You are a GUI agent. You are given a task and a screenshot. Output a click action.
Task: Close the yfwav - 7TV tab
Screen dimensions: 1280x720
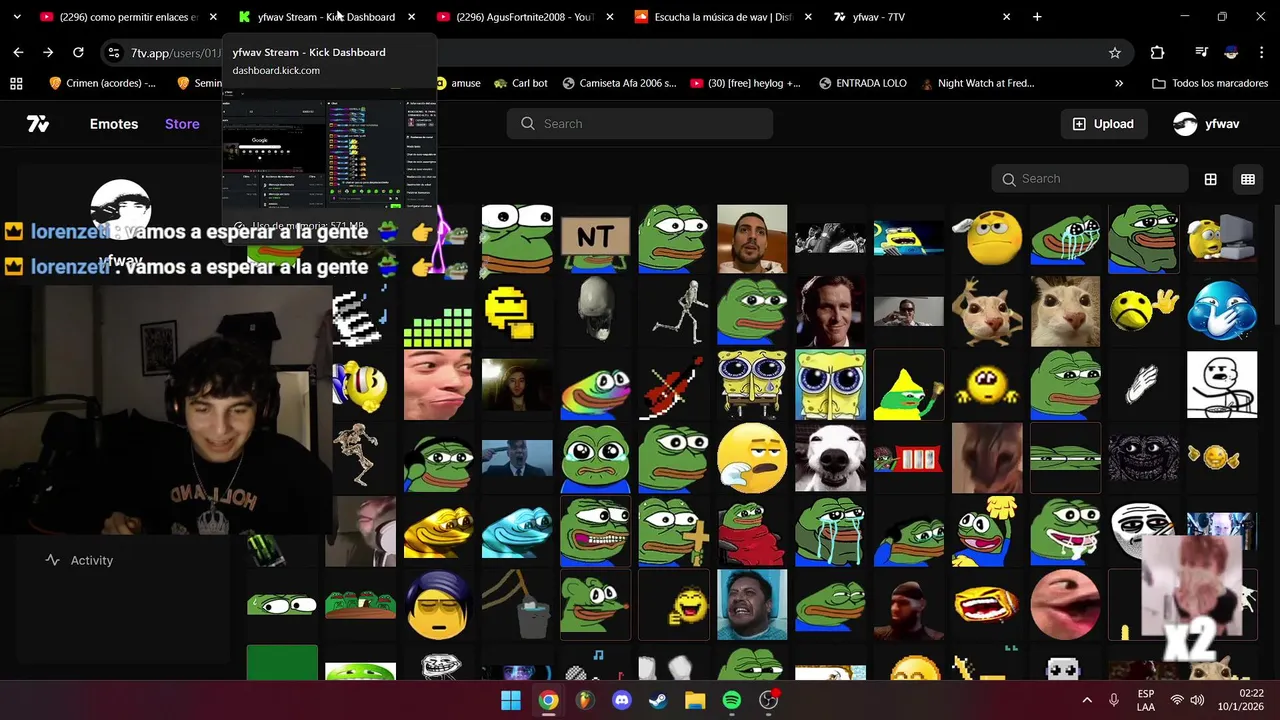pyautogui.click(x=1006, y=17)
